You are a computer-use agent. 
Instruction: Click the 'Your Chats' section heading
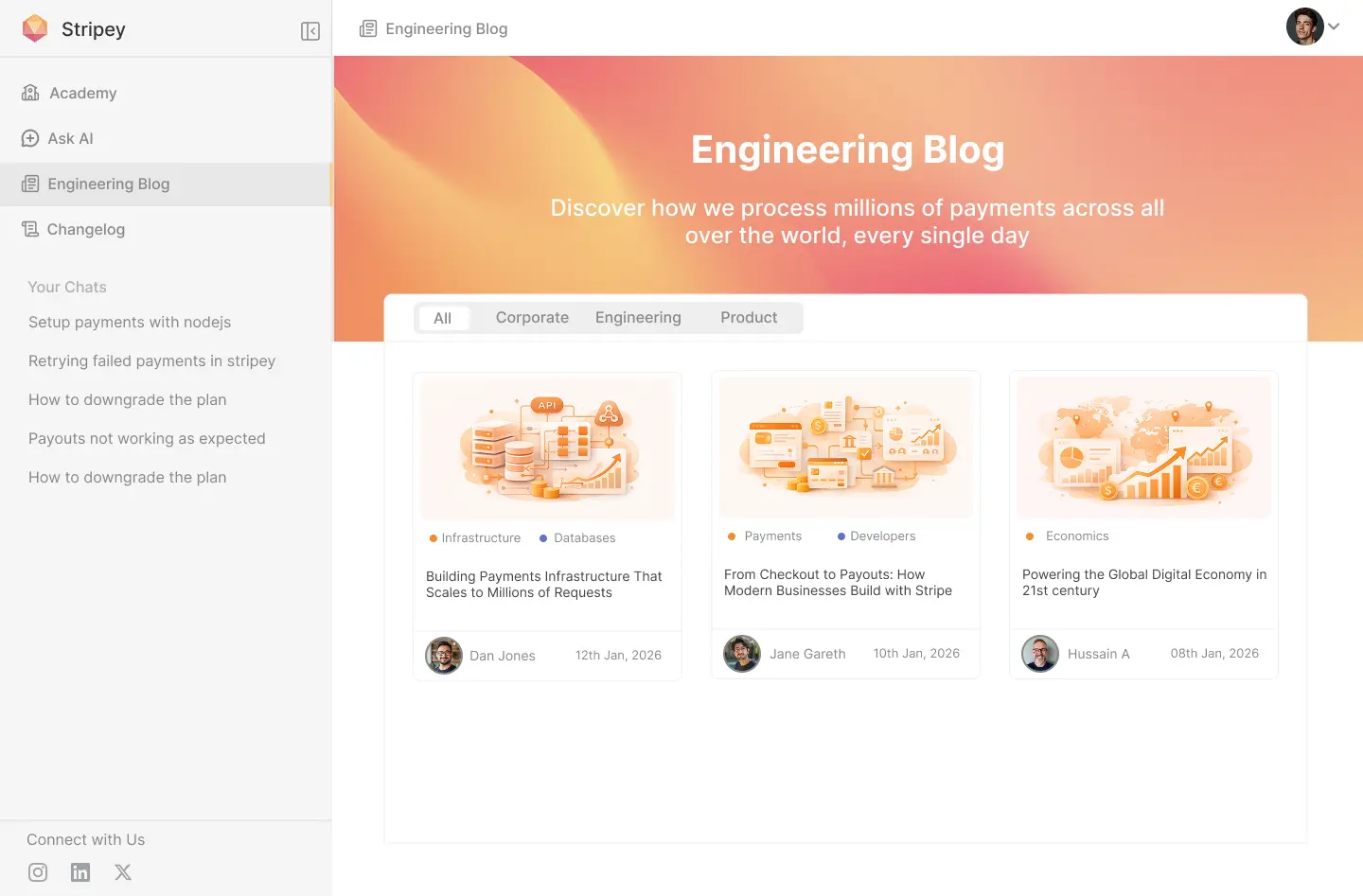pos(67,287)
